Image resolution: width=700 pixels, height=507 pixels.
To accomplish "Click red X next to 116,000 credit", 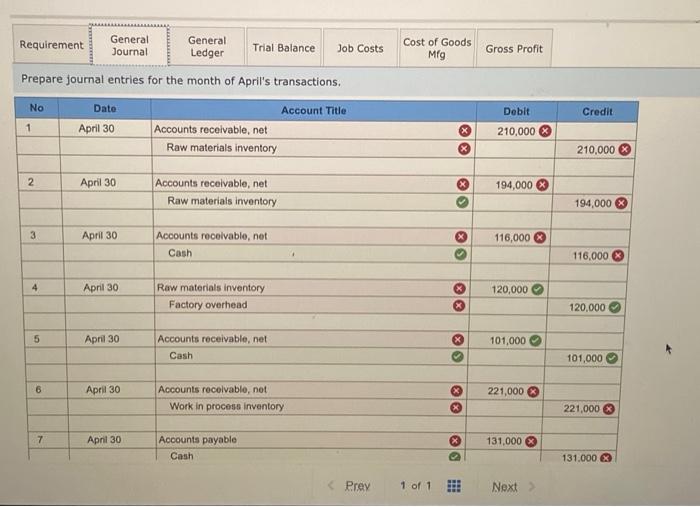I will coord(618,256).
